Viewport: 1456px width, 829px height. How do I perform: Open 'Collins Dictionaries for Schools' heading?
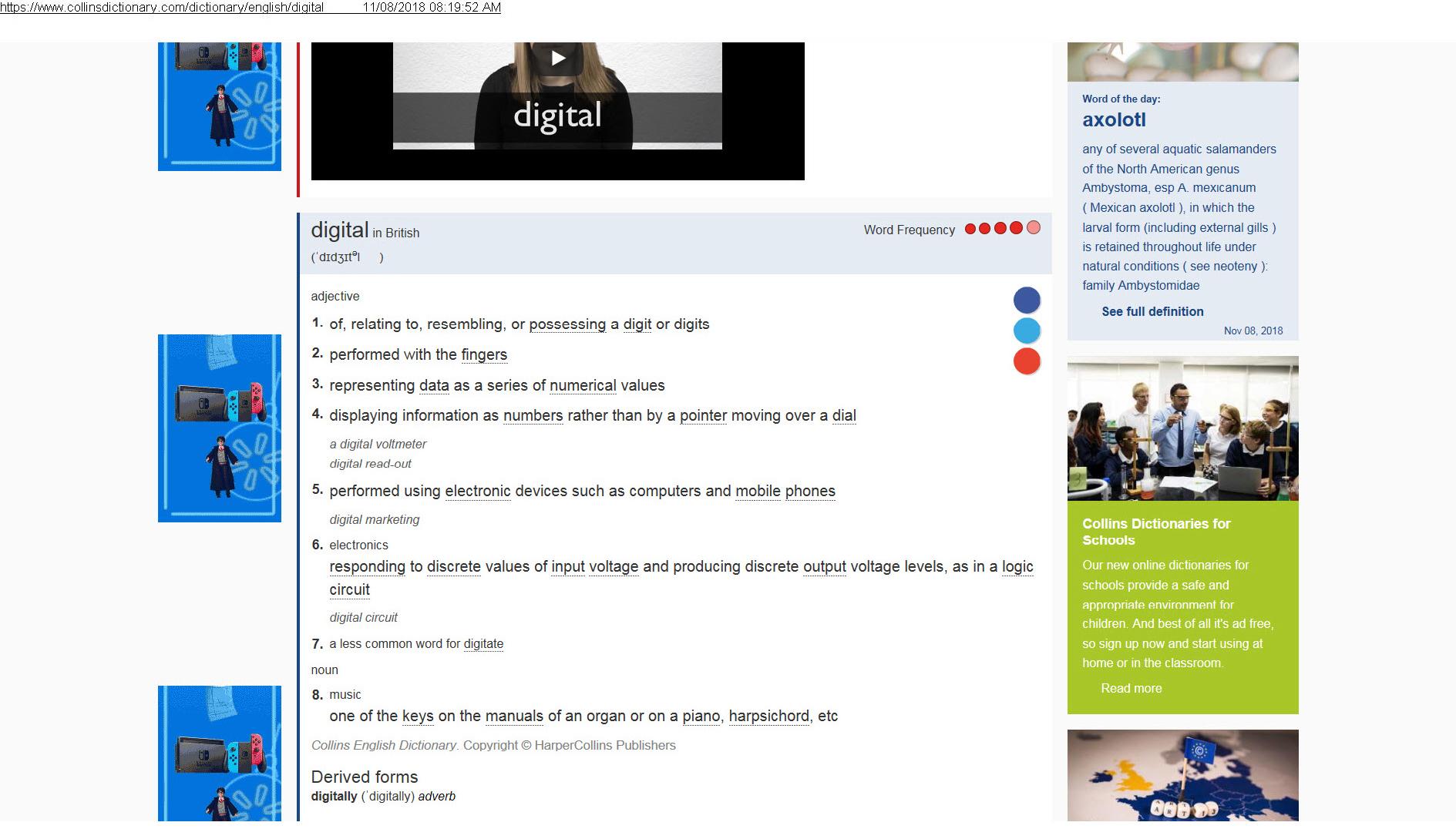[1156, 532]
